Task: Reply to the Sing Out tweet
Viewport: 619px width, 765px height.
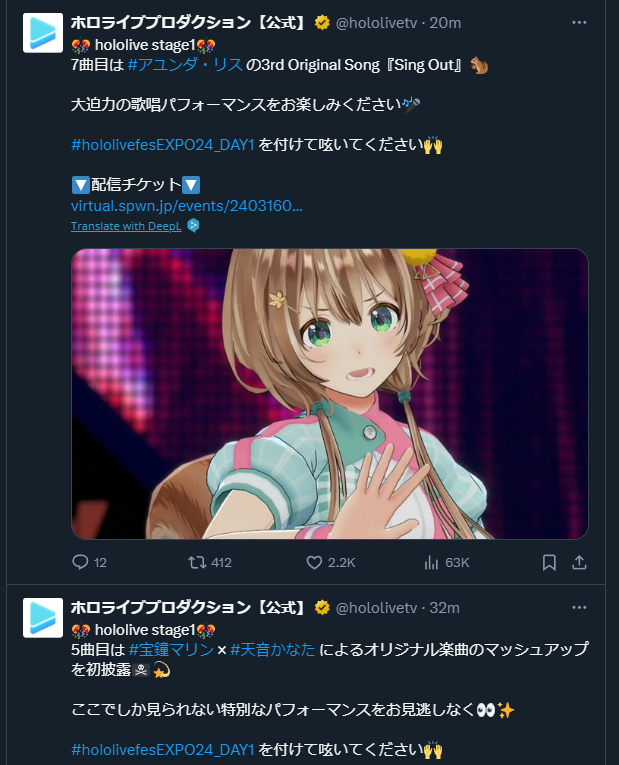Action: click(80, 562)
